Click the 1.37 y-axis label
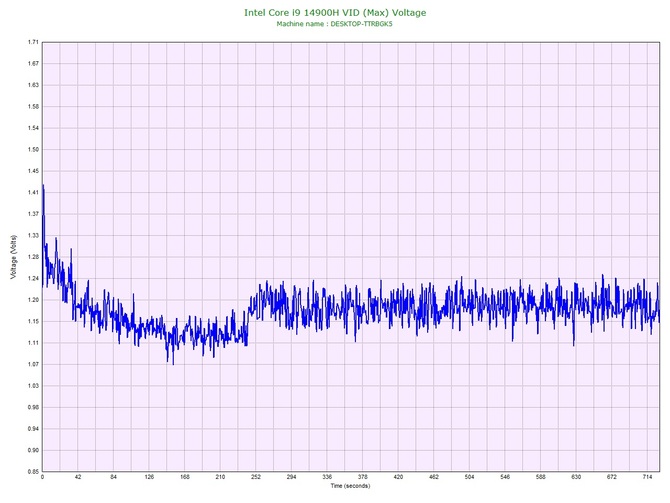The image size is (670, 503). (x=33, y=214)
